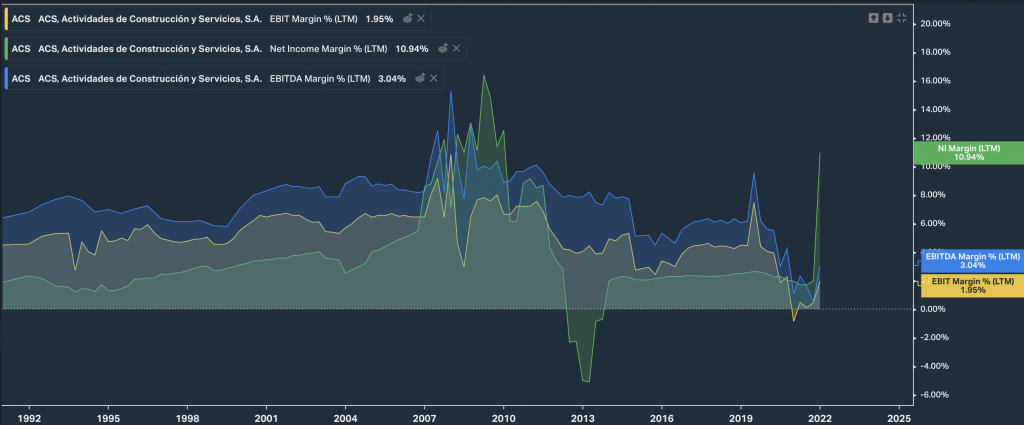1024x425 pixels.
Task: Click the blue EBITDA Margin 3.04% axis tag
Action: pyautogui.click(x=968, y=260)
